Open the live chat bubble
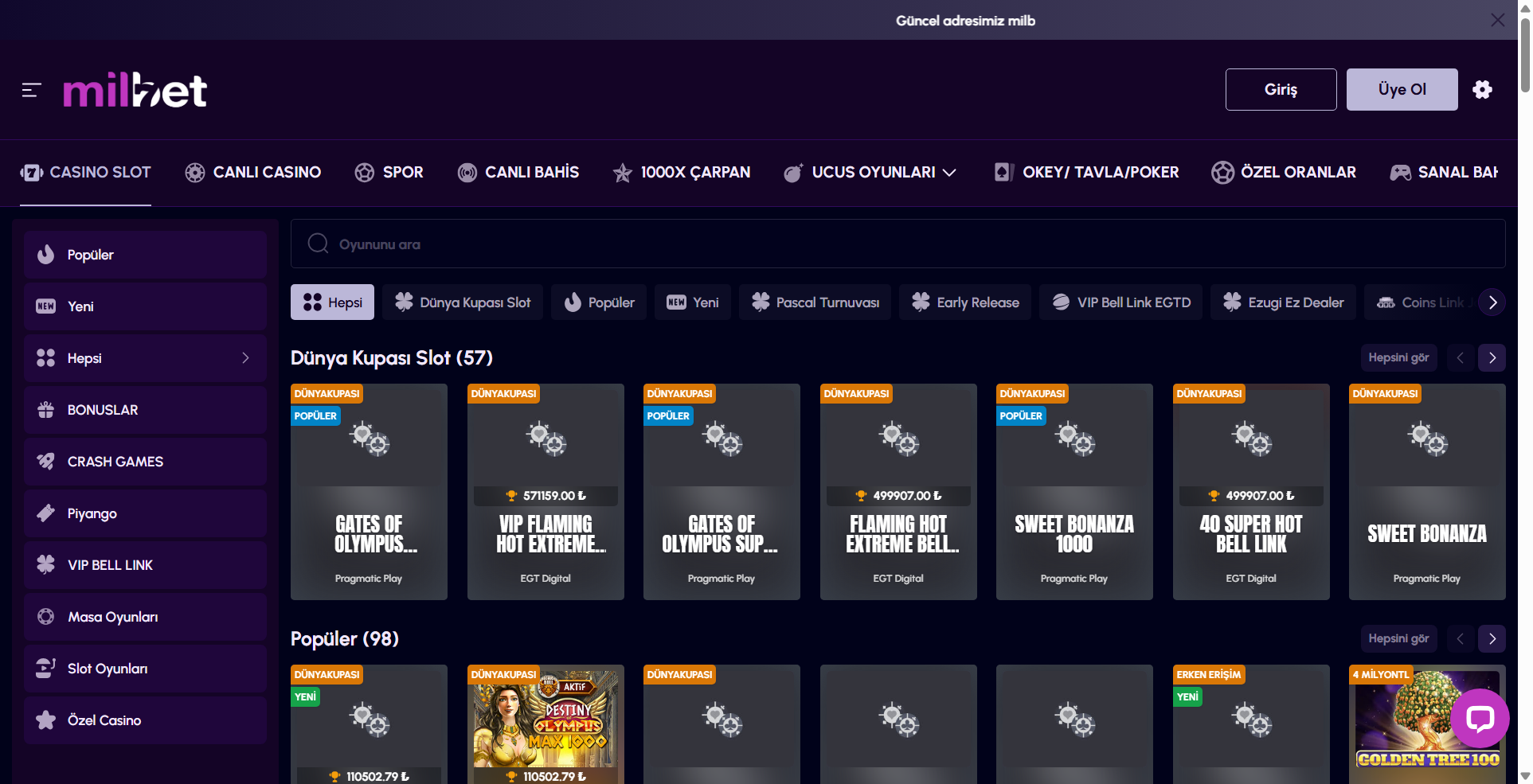Image resolution: width=1533 pixels, height=784 pixels. click(x=1480, y=719)
